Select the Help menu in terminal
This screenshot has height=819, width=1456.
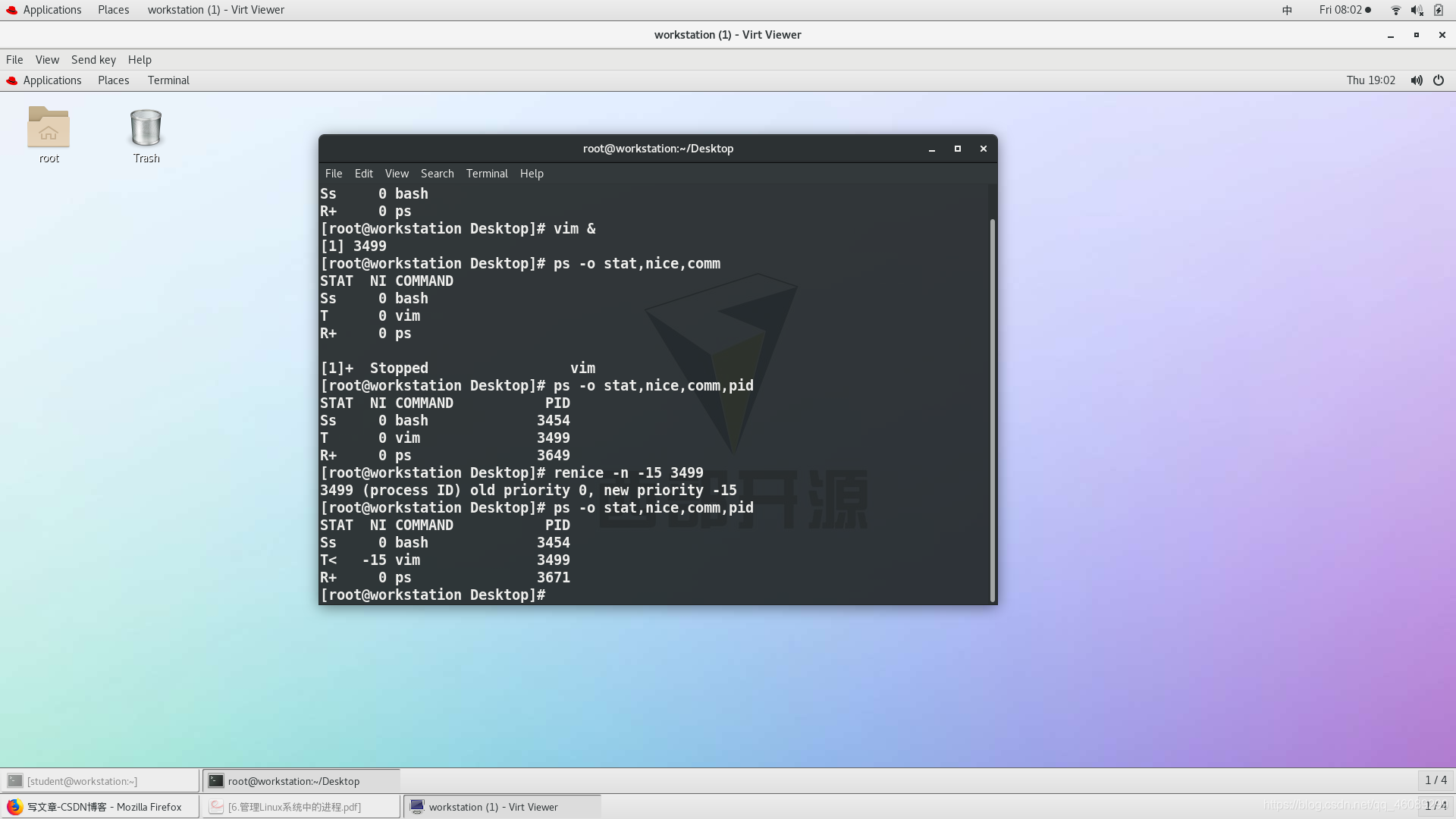pos(532,173)
